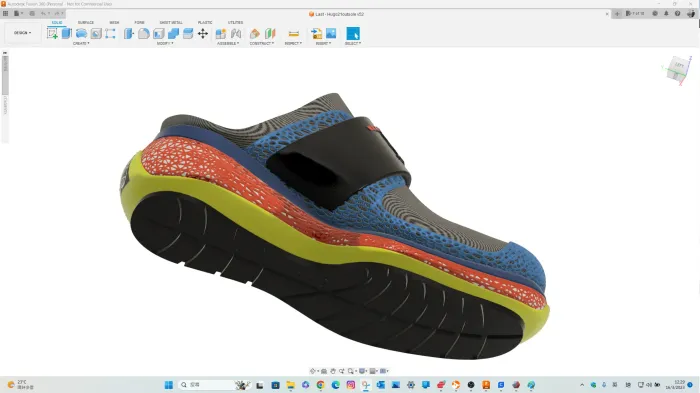The height and width of the screenshot is (393, 700).
Task: Click the Pan hand navigation icon
Action: pyautogui.click(x=333, y=371)
